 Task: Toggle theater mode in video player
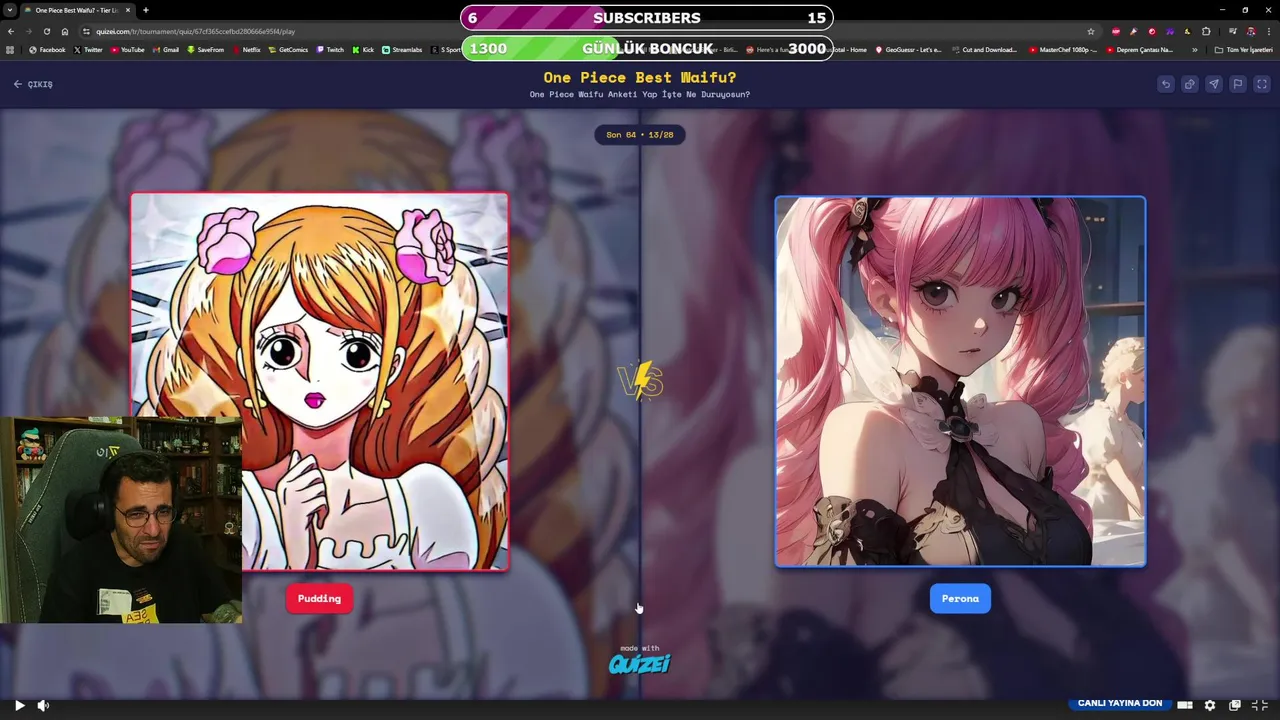(1185, 705)
